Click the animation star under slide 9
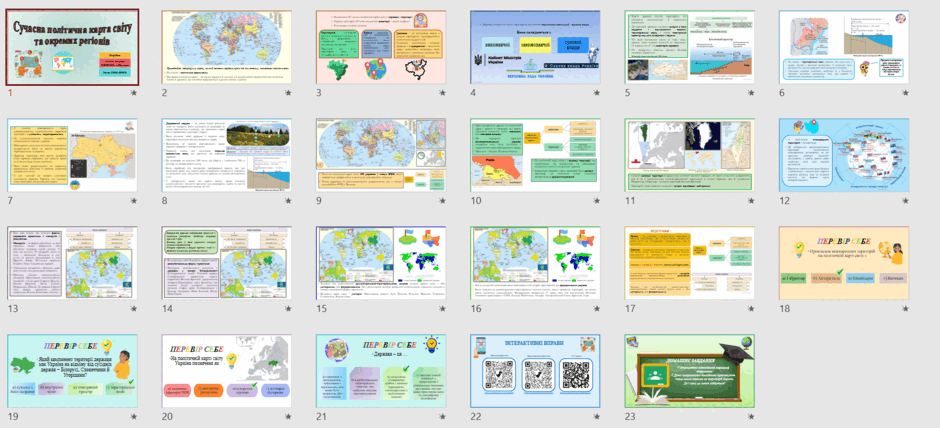The height and width of the screenshot is (428, 940). [x=442, y=201]
